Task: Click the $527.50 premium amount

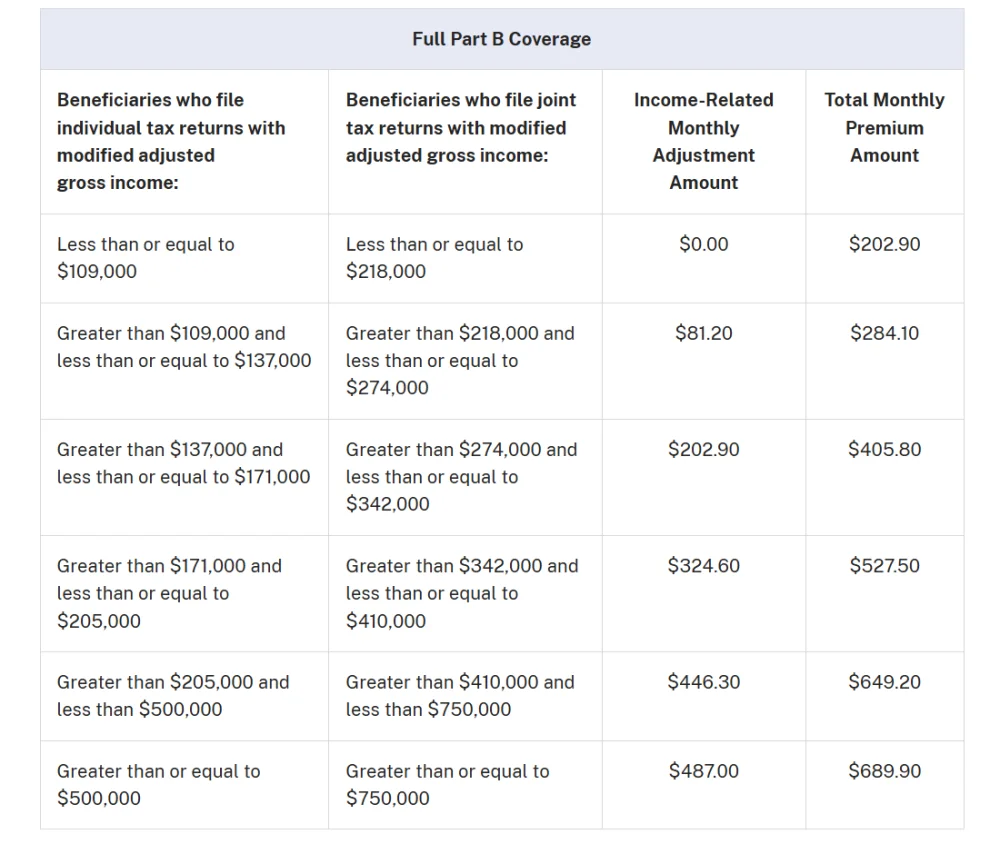Action: [884, 565]
